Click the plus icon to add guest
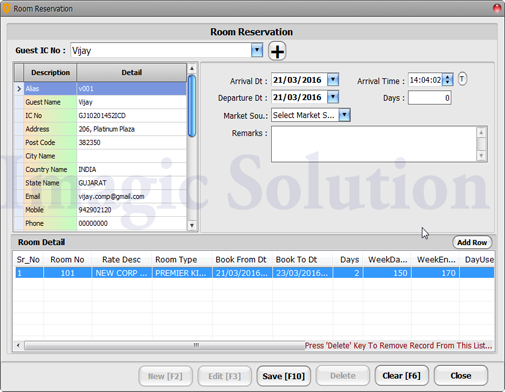This screenshot has width=505, height=392. pyautogui.click(x=277, y=51)
